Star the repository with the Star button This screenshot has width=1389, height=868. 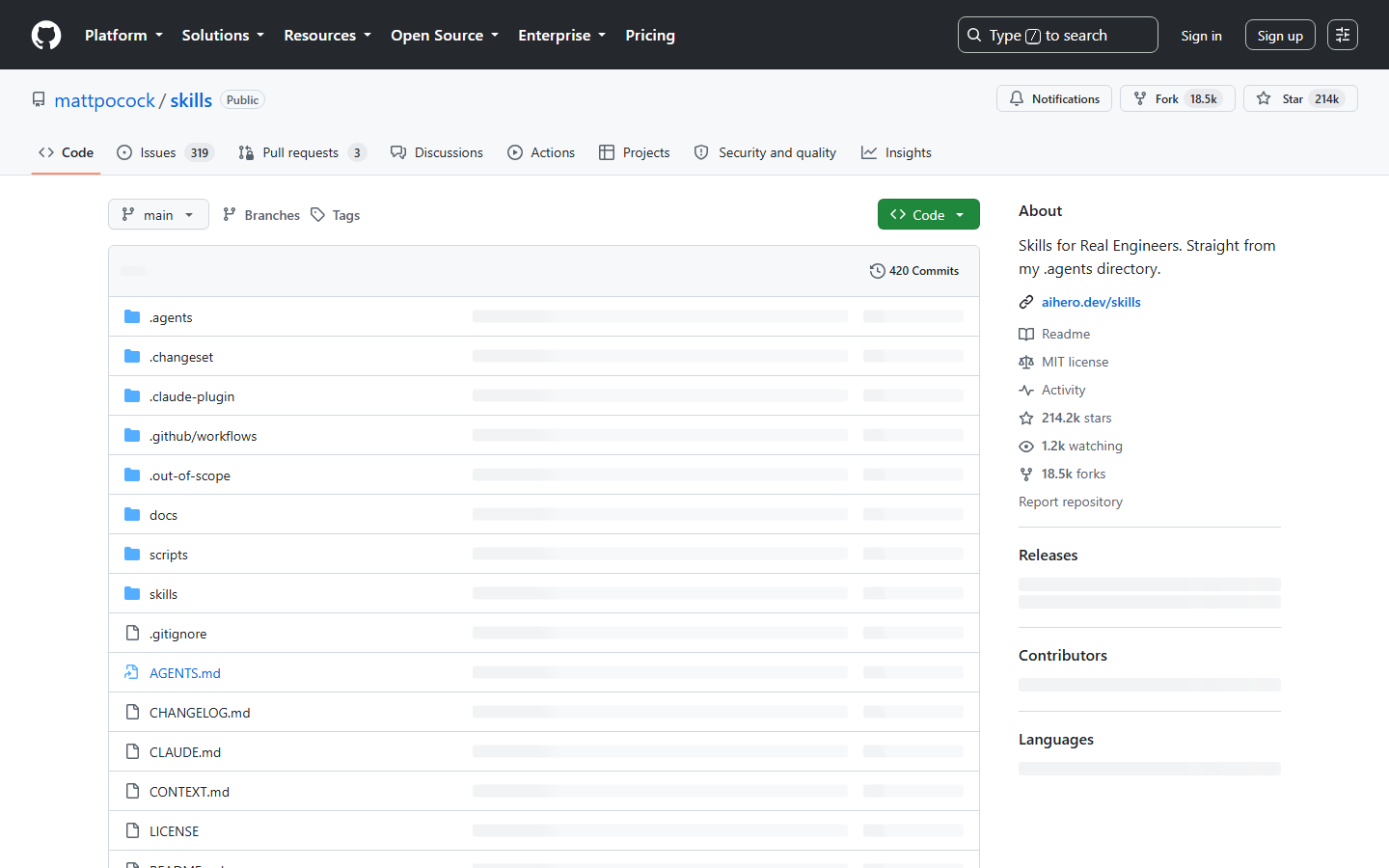1300,98
